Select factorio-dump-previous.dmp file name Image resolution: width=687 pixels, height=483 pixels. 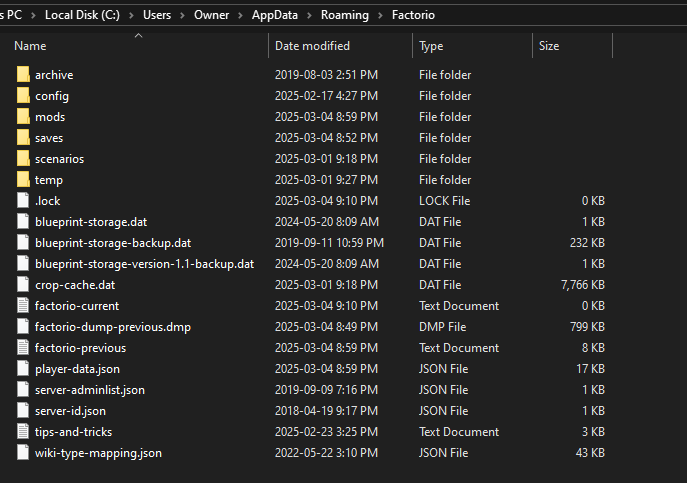113,327
